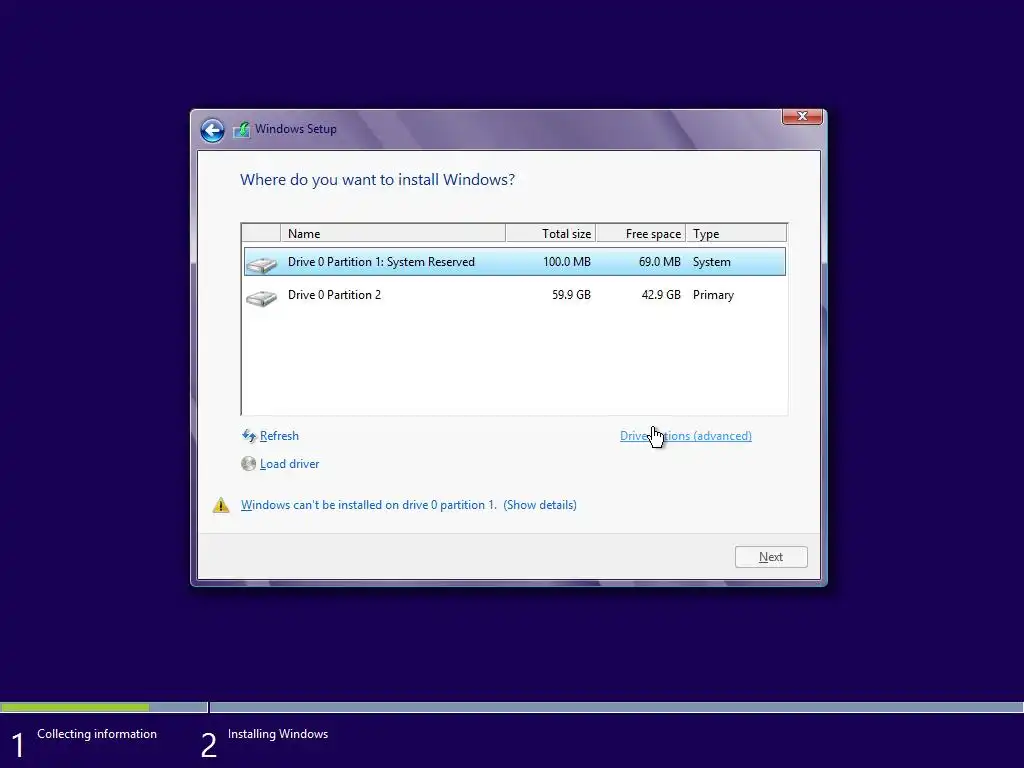Click the 69.0 MB free space cell
The width and height of the screenshot is (1024, 768).
pyautogui.click(x=659, y=262)
